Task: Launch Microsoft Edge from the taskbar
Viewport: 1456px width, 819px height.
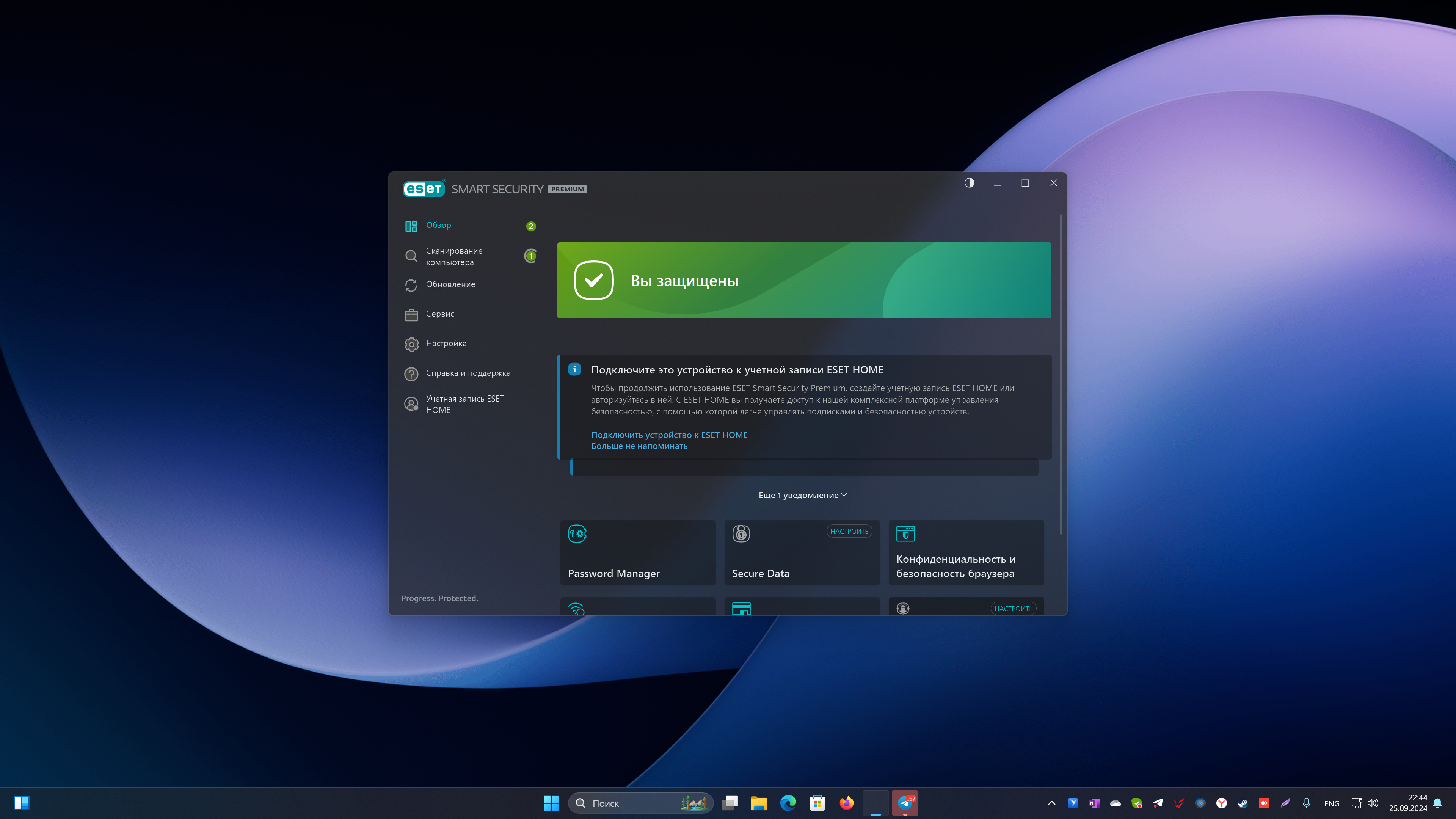Action: point(788,803)
